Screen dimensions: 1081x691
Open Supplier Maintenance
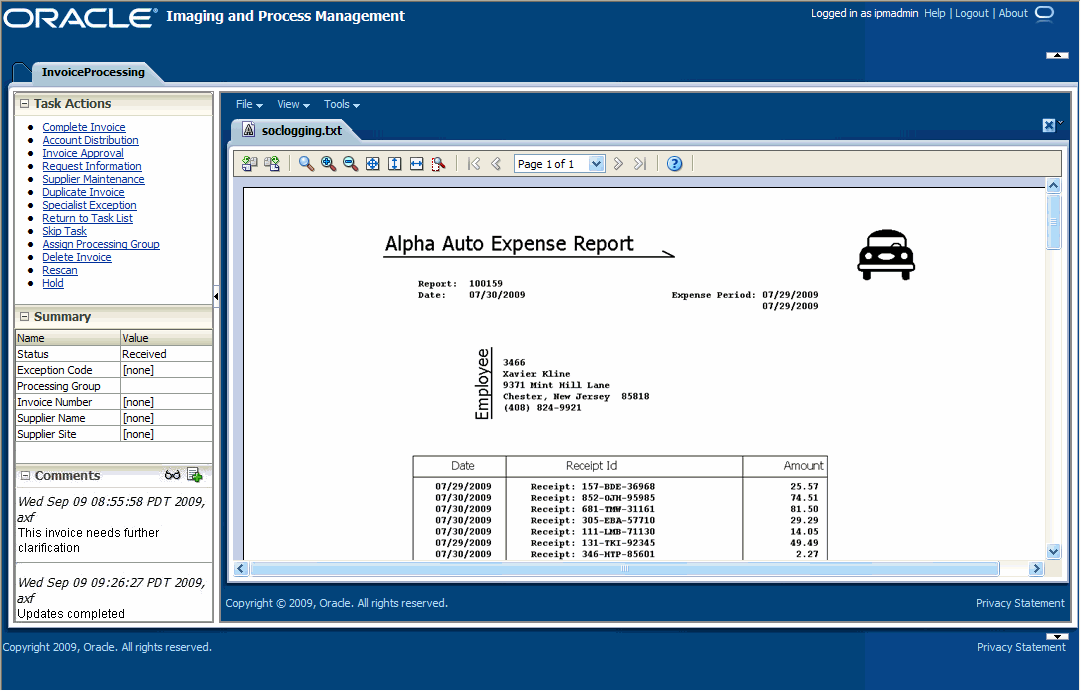click(93, 179)
